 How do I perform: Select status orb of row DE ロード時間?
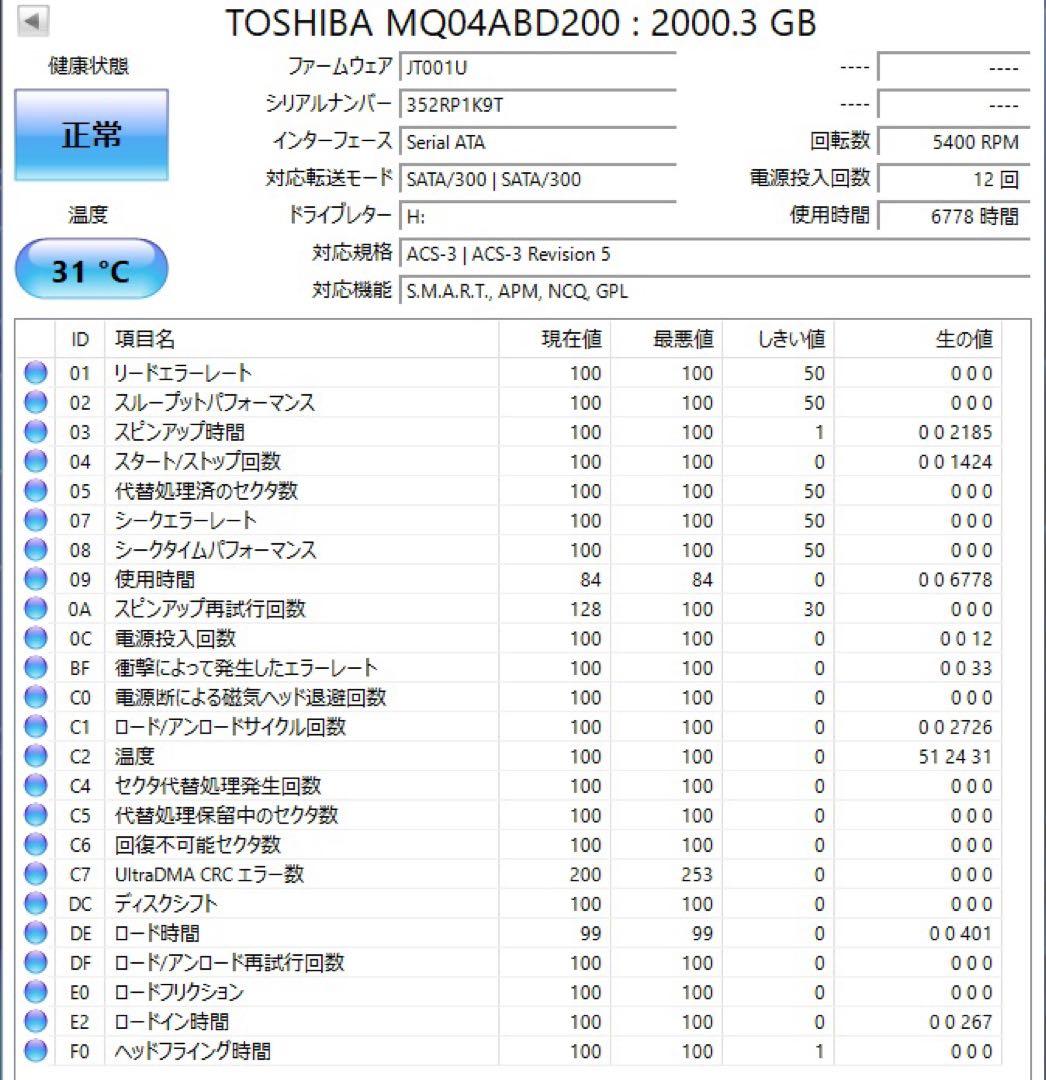[x=36, y=933]
